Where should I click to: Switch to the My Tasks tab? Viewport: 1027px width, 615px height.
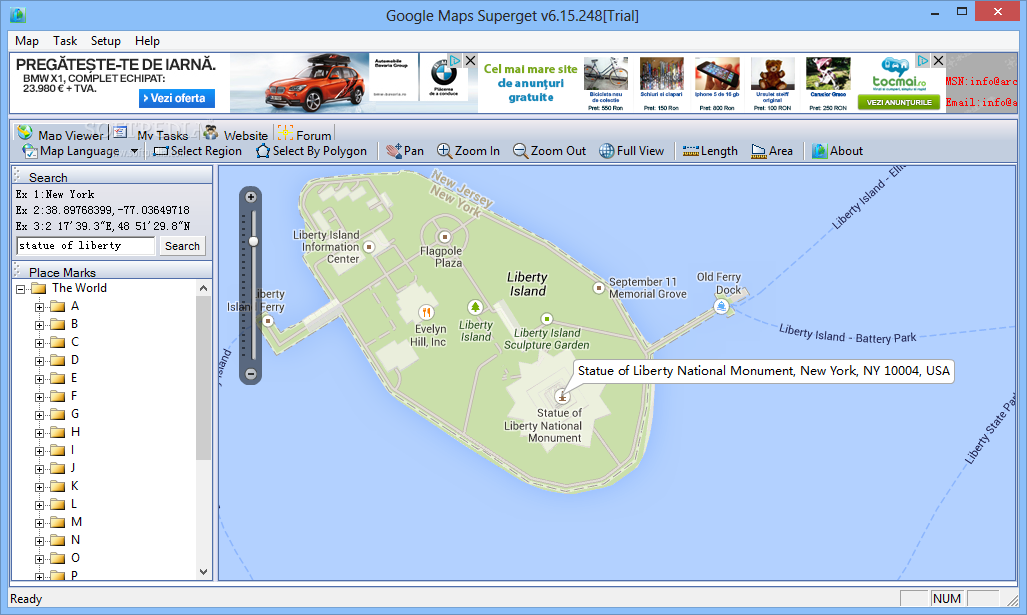point(152,134)
